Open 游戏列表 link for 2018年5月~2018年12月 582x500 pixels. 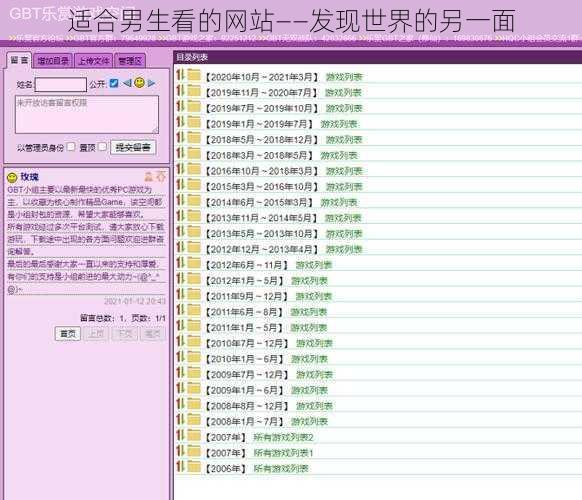tap(344, 140)
